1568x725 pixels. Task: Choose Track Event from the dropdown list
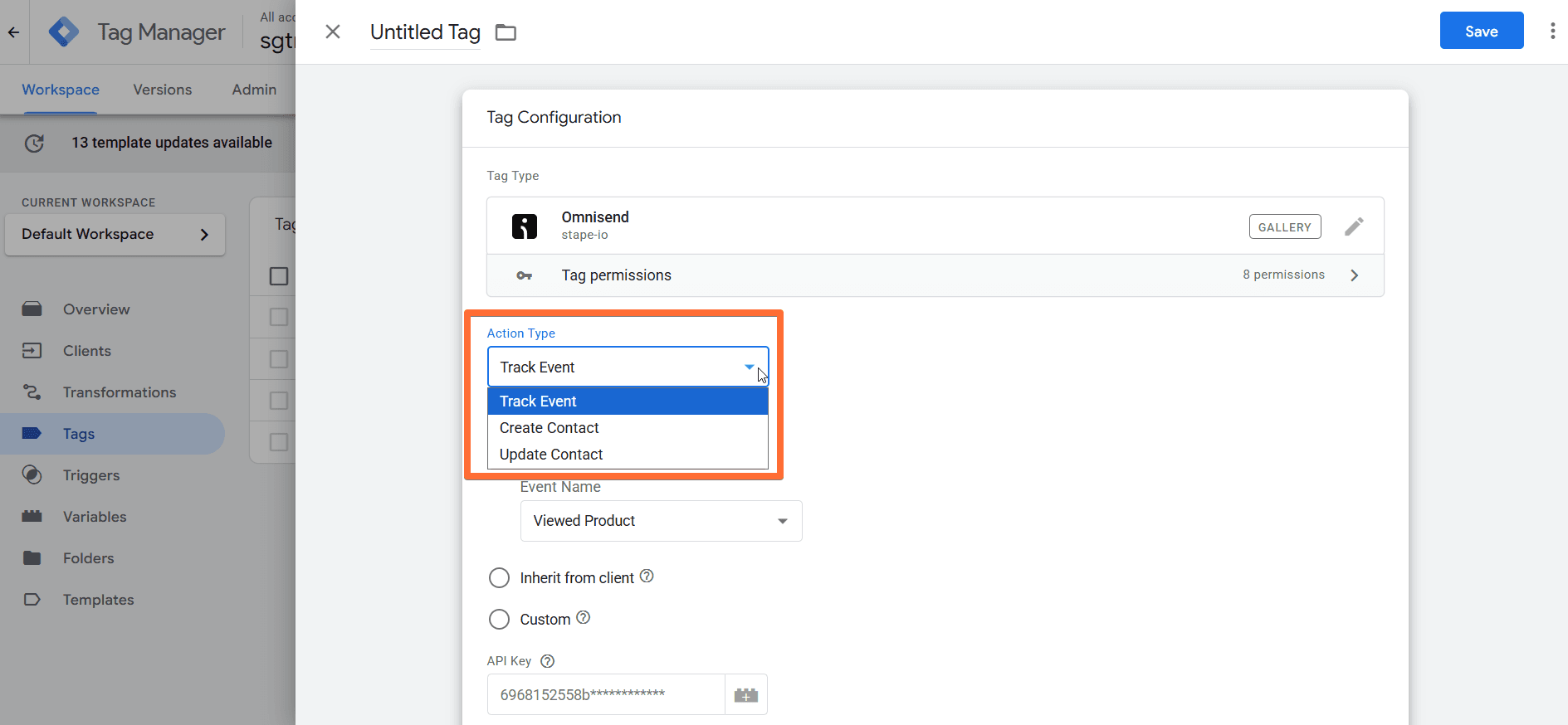[628, 401]
